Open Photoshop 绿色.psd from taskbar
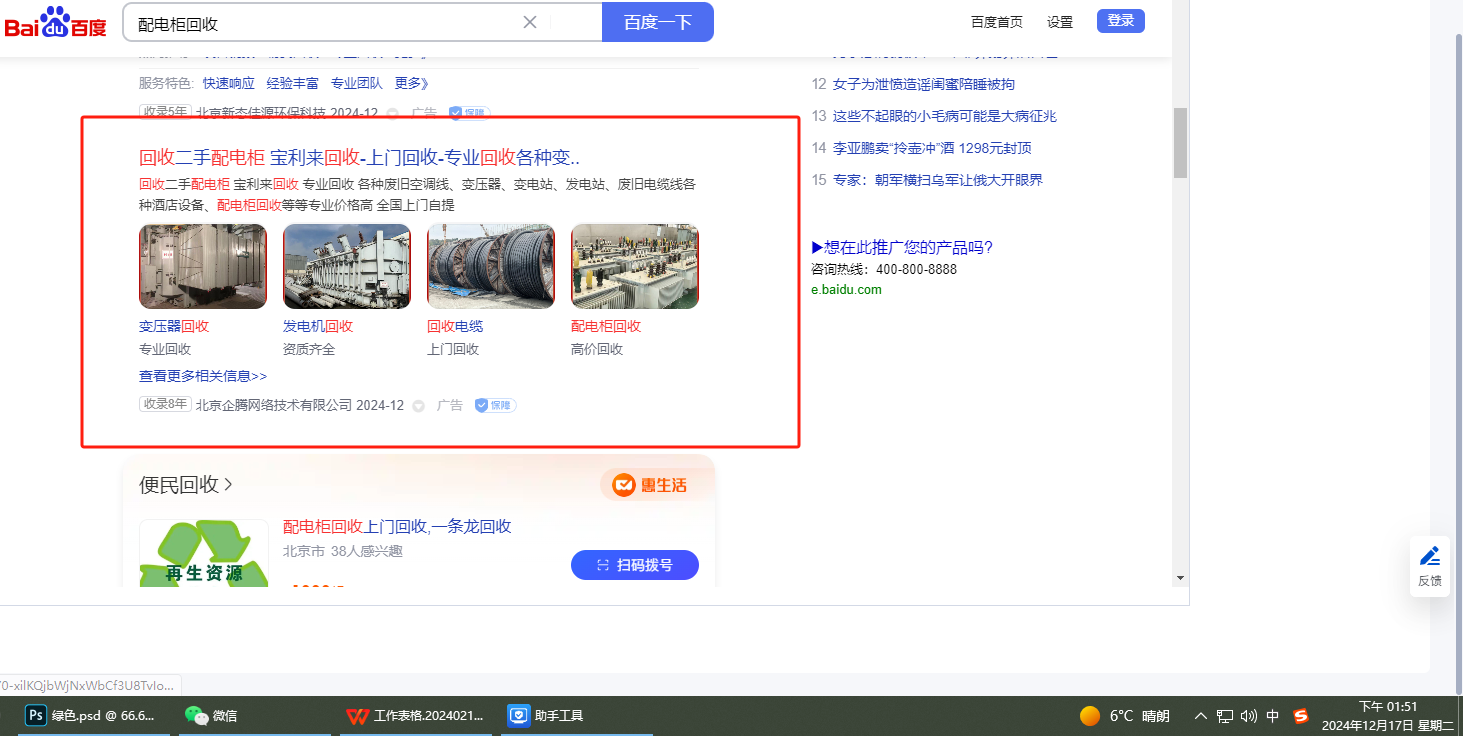Image resolution: width=1463 pixels, height=736 pixels. (x=92, y=716)
